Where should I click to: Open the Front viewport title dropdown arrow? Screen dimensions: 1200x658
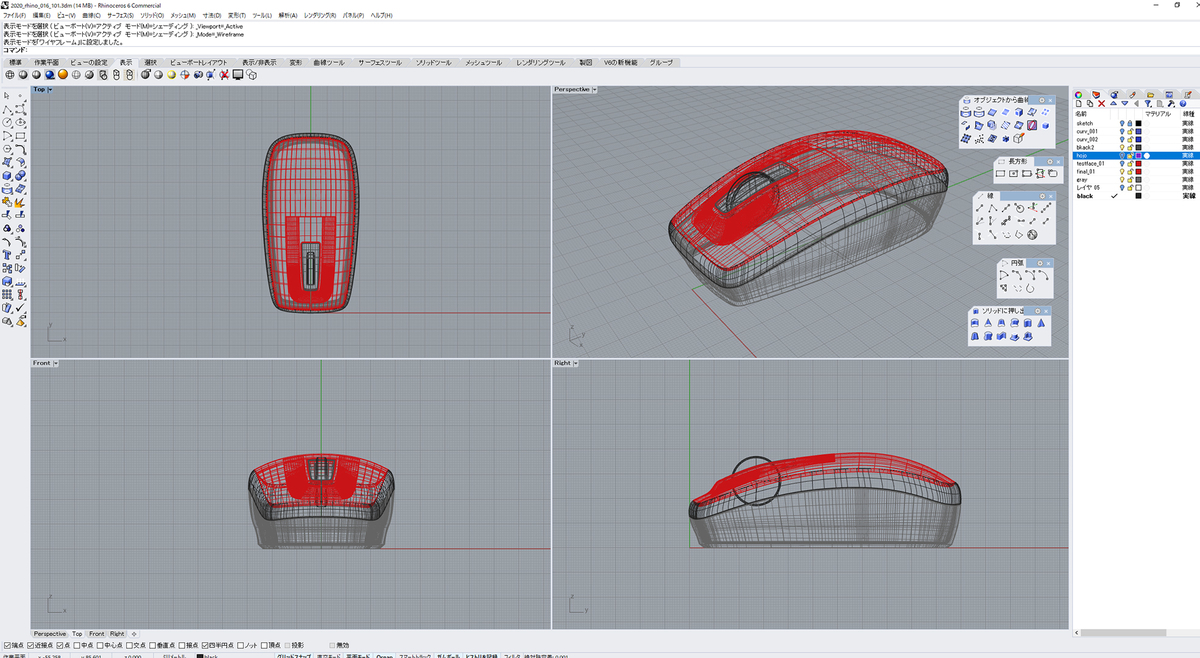click(56, 363)
